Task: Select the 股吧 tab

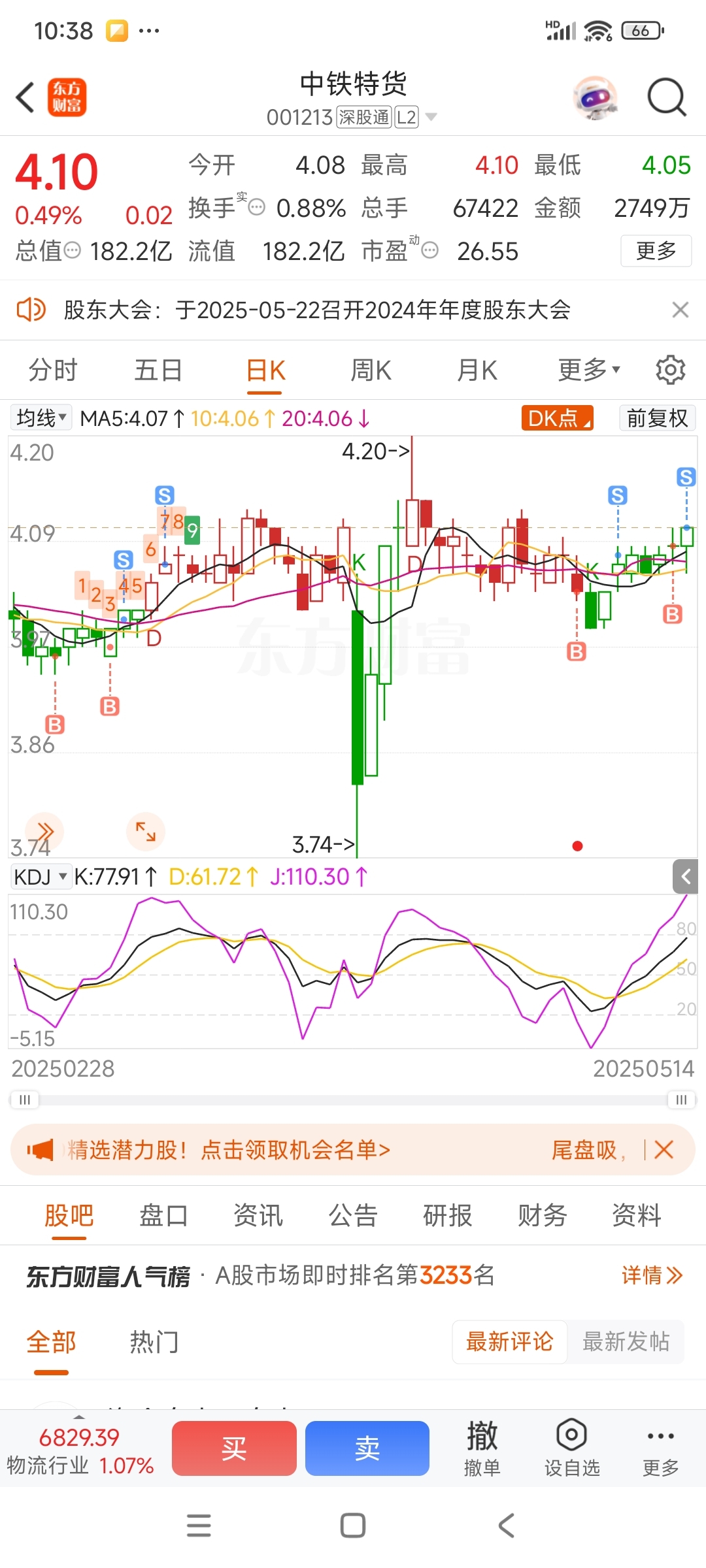Action: [69, 1215]
